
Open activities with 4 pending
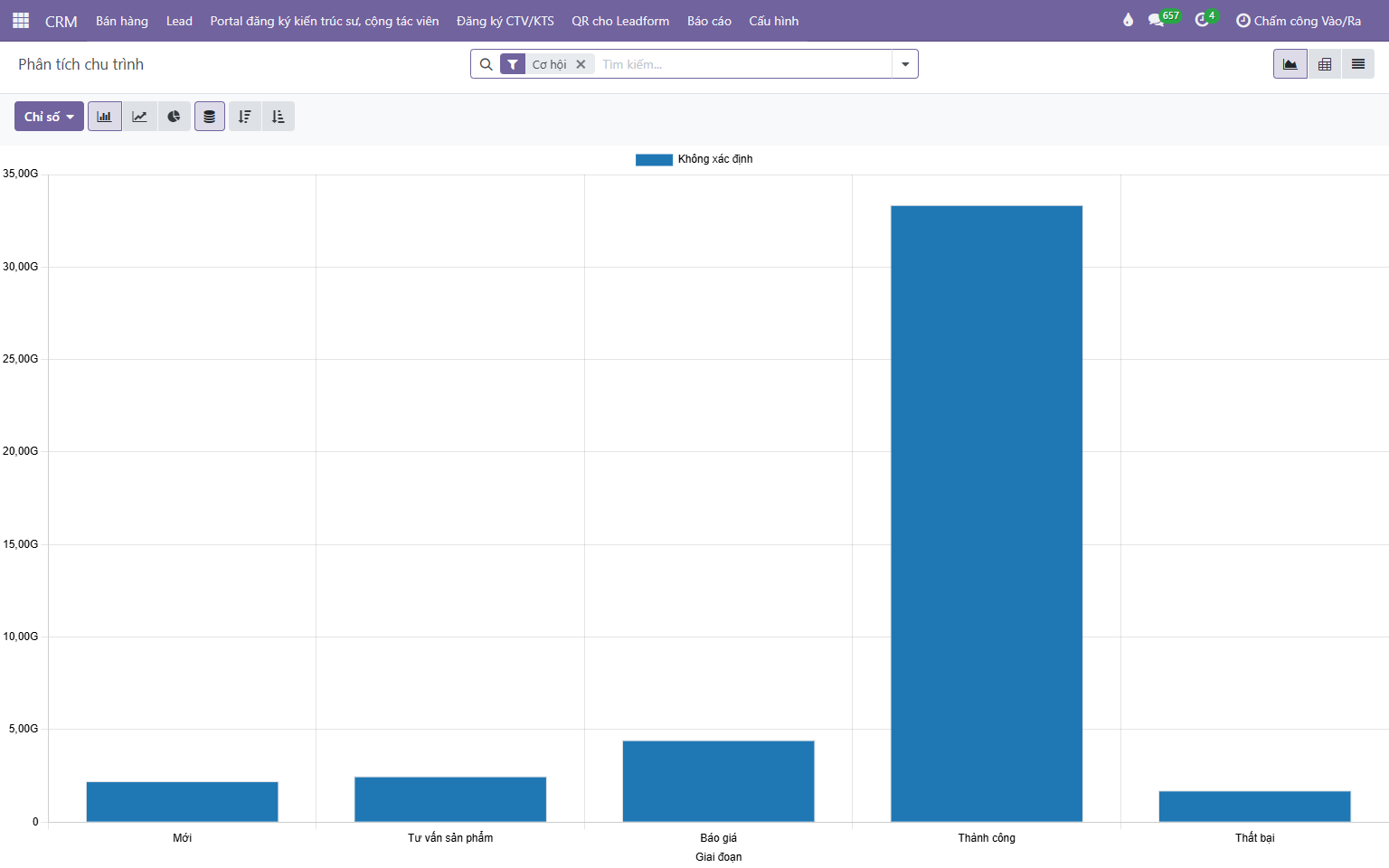point(1205,20)
